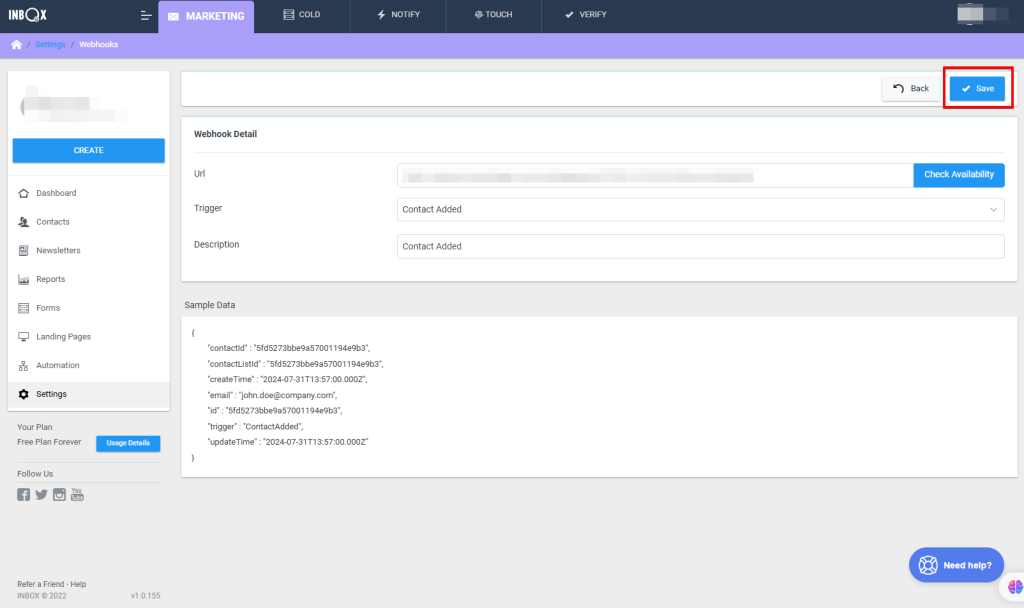The width and height of the screenshot is (1024, 608).
Task: Expand the Trigger dropdown
Action: pos(700,209)
